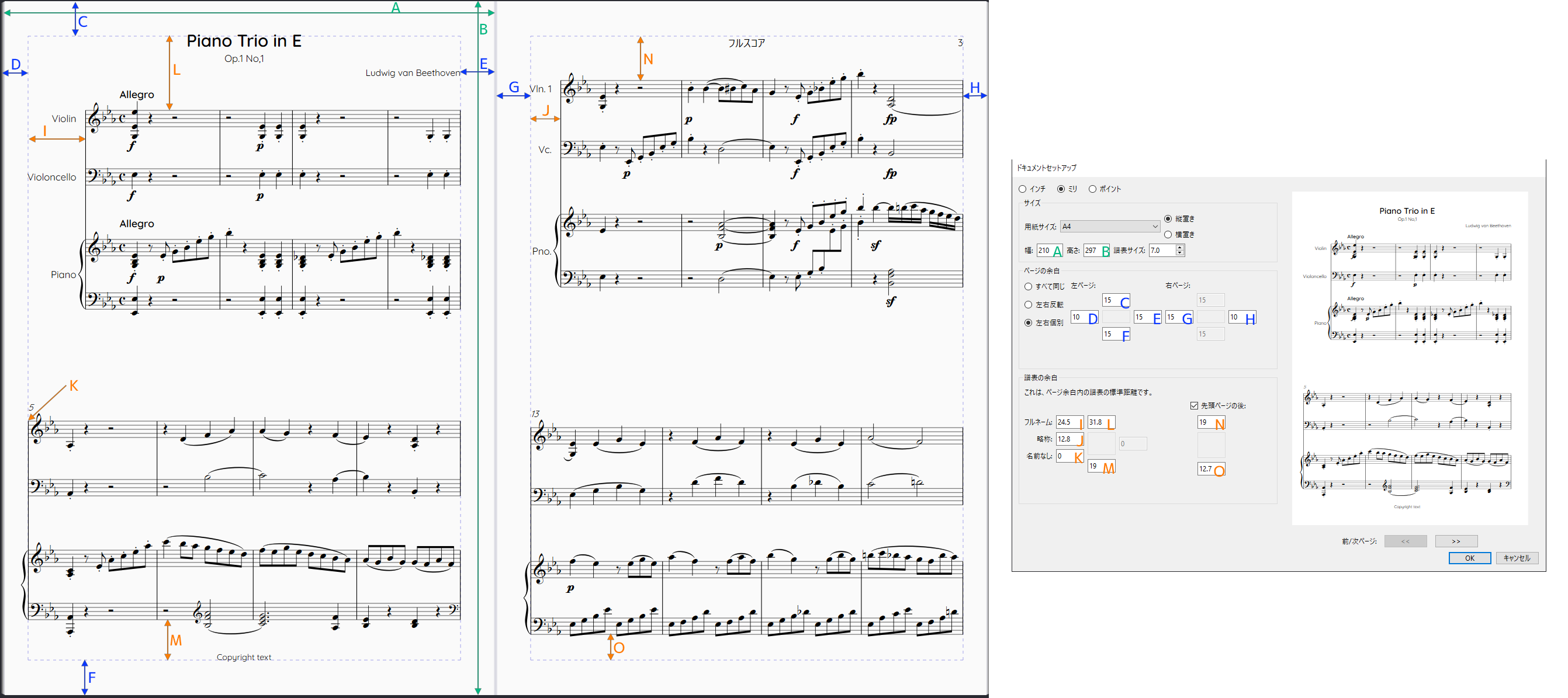The height and width of the screenshot is (698, 1568).
Task: Click the 'Violoncello' staff name on the first page
Action: coord(52,177)
